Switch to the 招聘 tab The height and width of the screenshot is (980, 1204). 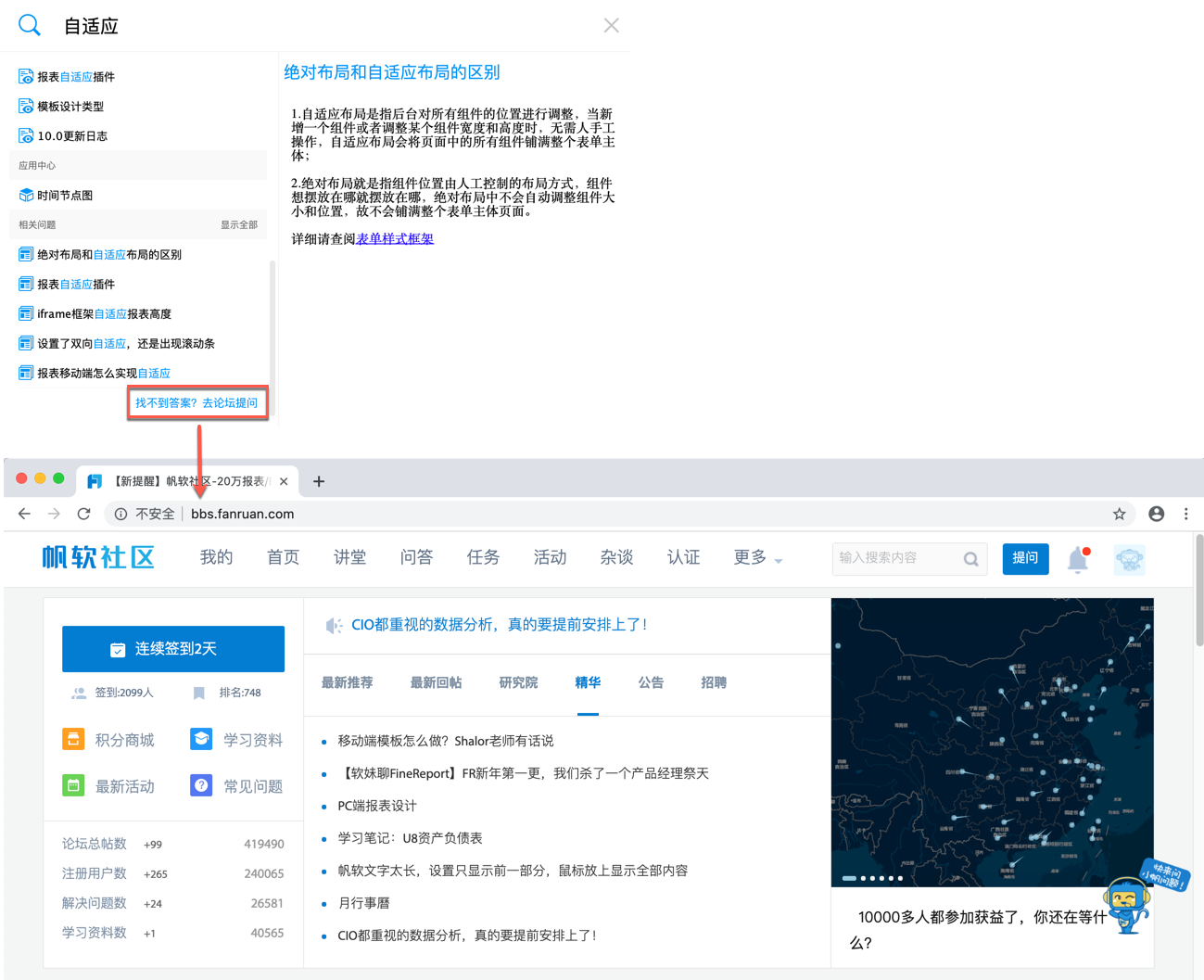point(714,682)
